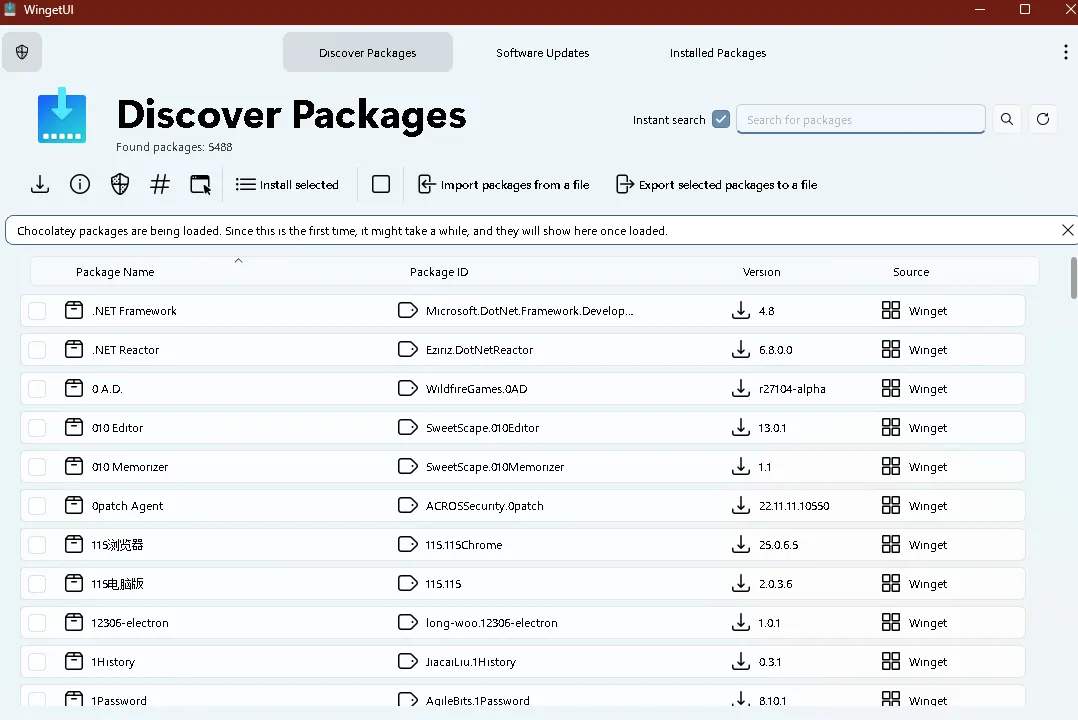Click the skip hash check # icon

tap(160, 184)
